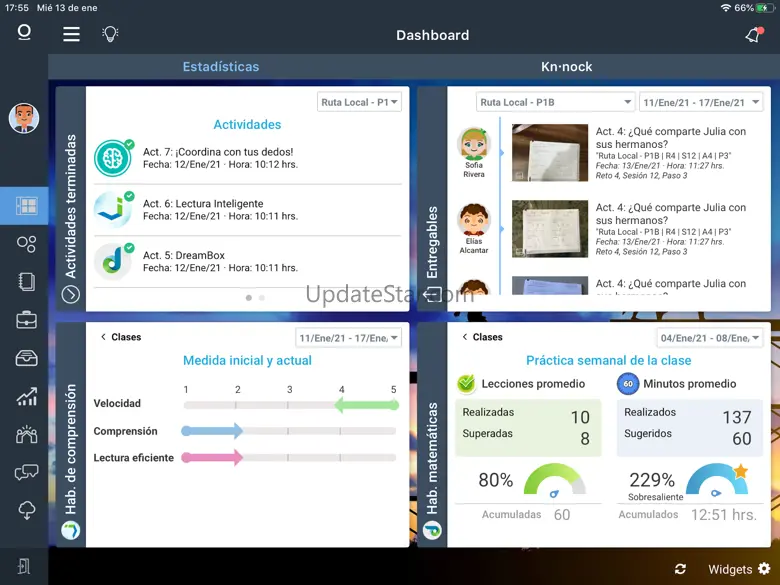
Task: Tap the blue 60 Minutos promedio badge
Action: coord(628,384)
